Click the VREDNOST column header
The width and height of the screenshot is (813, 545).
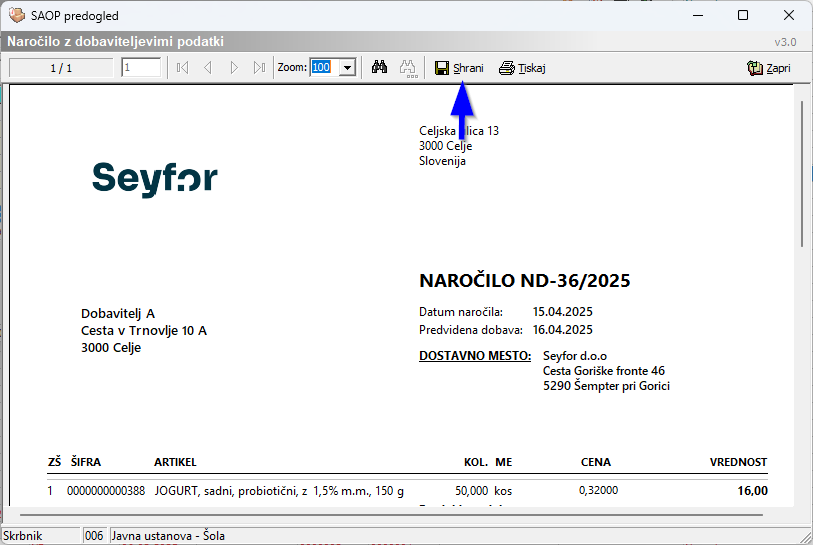[x=738, y=462]
